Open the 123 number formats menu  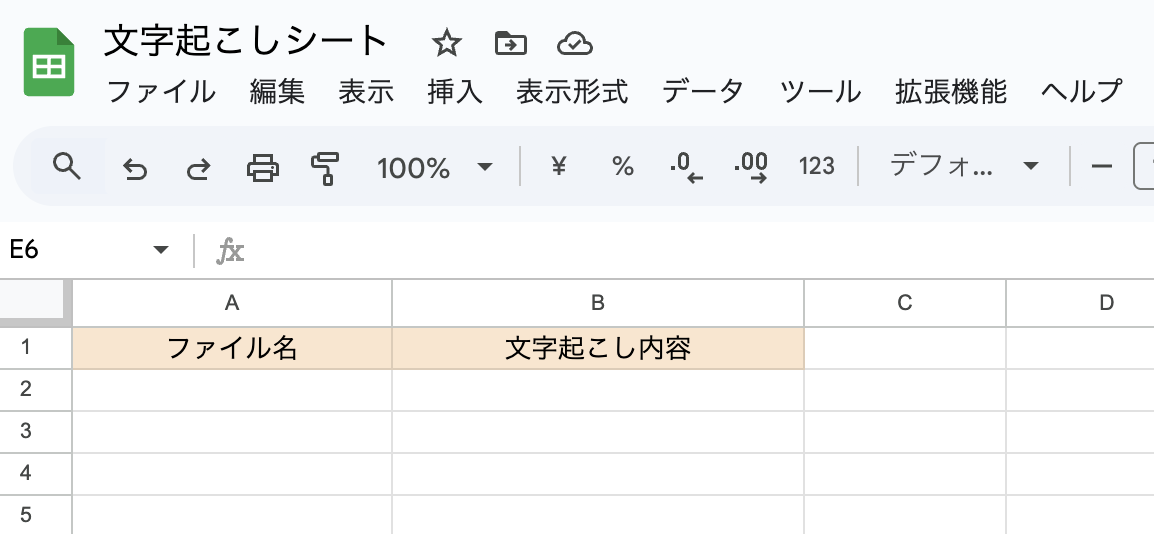click(816, 167)
